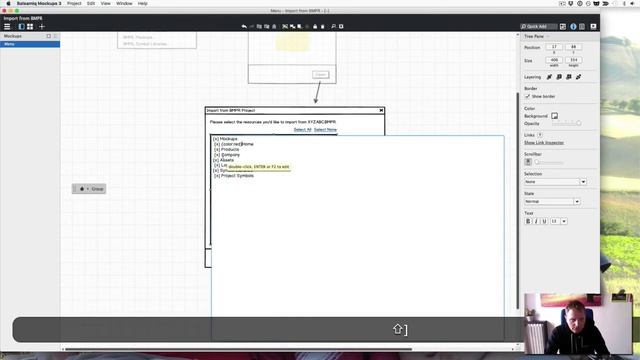Click the Size height input field
Screen dimensions: 640x360
tap(573, 60)
